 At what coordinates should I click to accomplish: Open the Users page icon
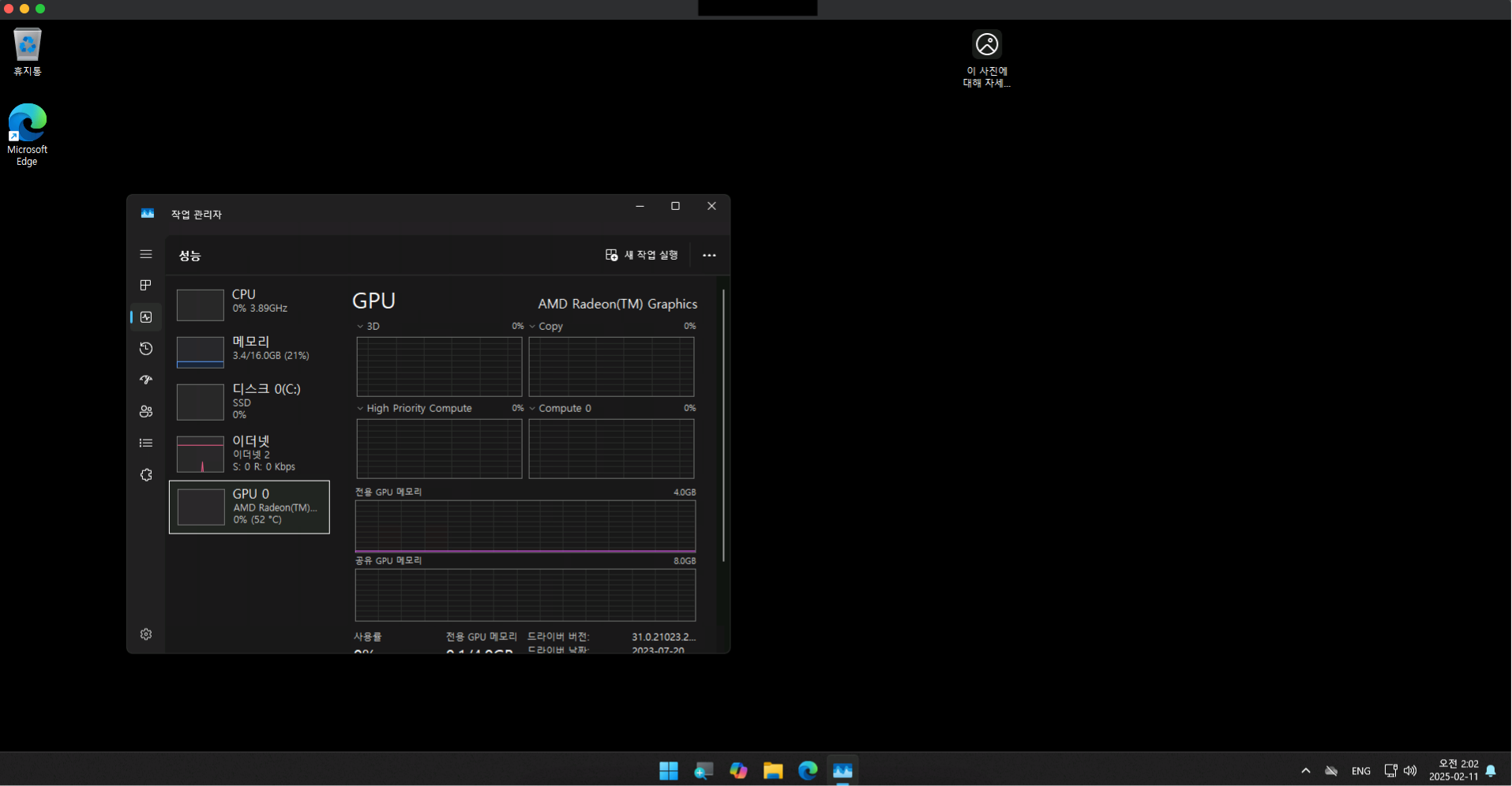point(146,411)
